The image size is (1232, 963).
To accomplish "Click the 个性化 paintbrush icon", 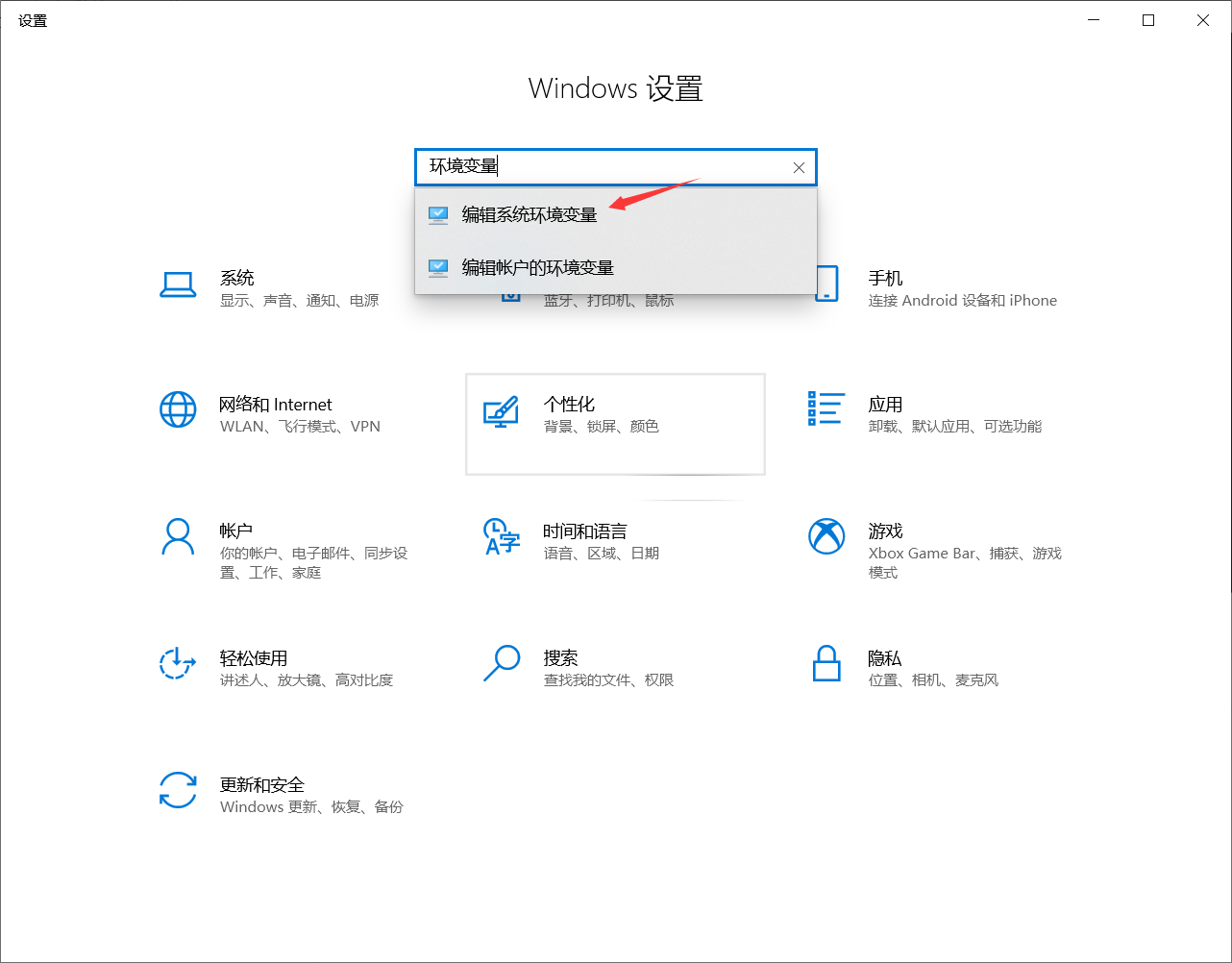I will click(501, 411).
